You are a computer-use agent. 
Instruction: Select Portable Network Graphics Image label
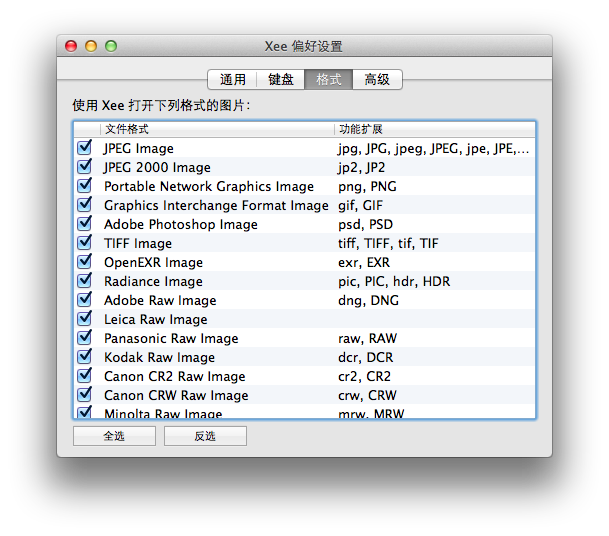pos(209,186)
